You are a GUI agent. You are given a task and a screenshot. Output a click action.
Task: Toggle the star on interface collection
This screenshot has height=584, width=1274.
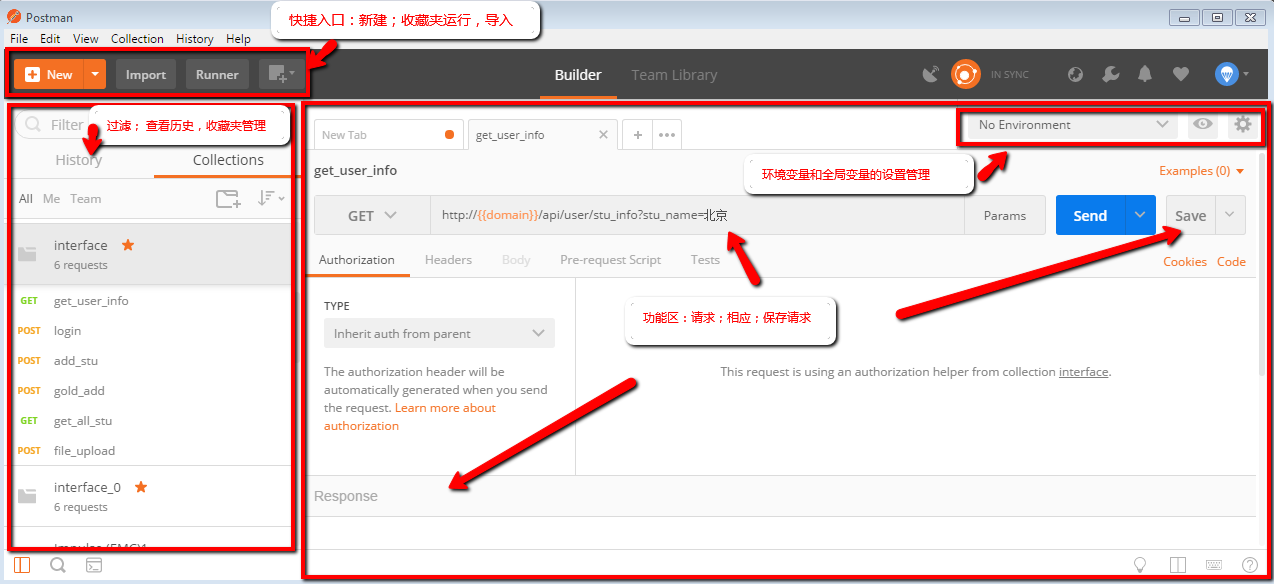[127, 245]
